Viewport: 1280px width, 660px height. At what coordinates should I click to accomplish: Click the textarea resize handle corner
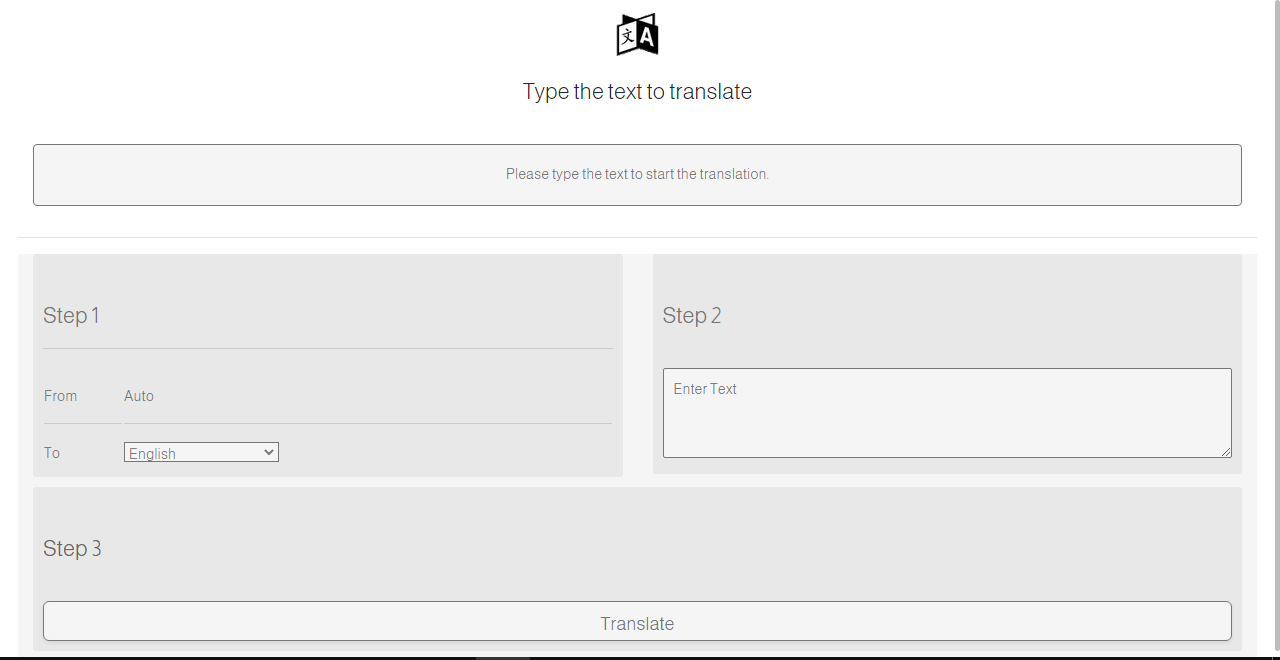pyautogui.click(x=1225, y=452)
